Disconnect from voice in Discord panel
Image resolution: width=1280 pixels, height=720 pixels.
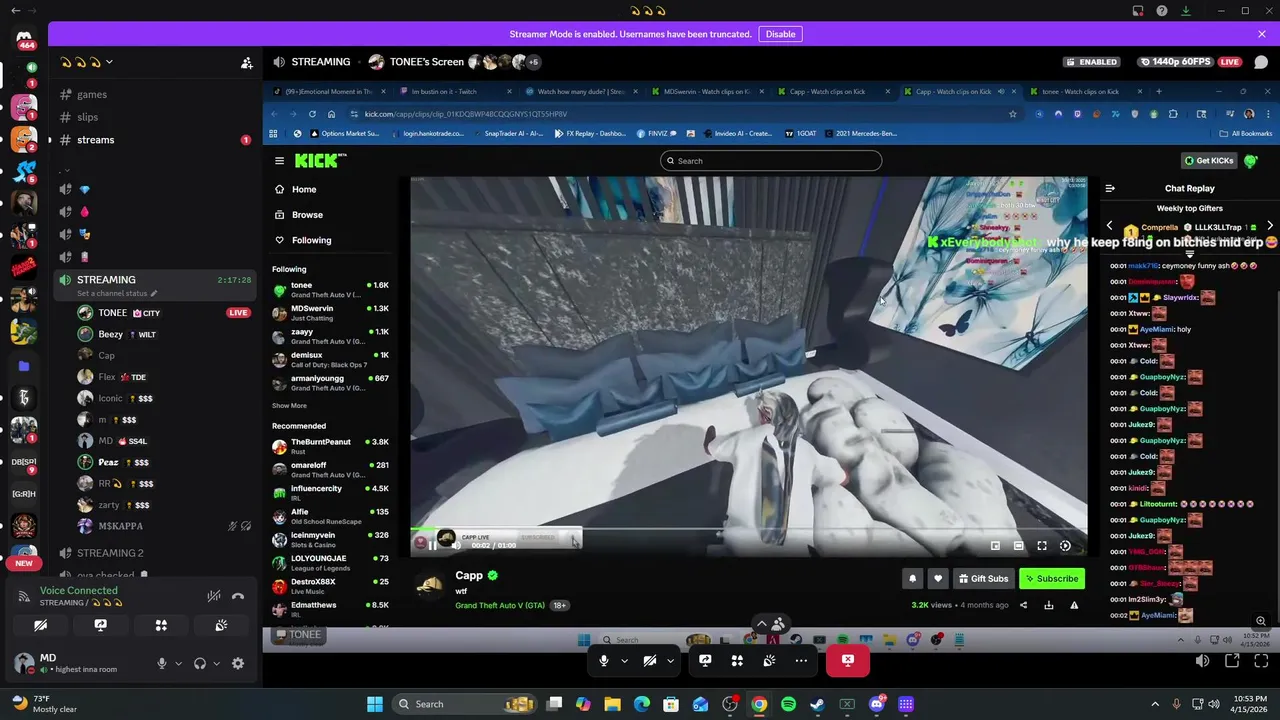pos(238,596)
